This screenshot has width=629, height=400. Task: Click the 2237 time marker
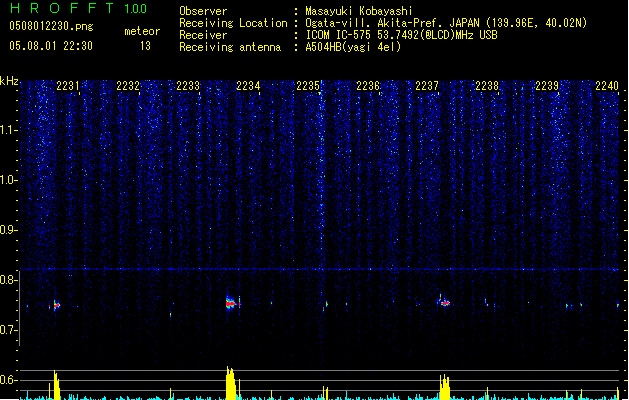pyautogui.click(x=427, y=86)
